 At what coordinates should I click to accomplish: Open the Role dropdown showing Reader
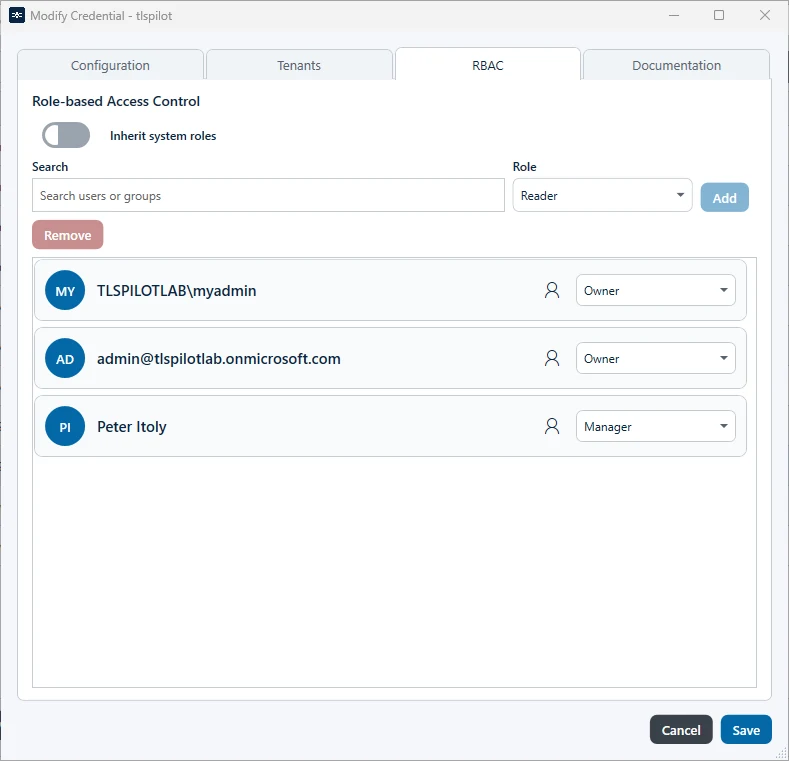tap(602, 195)
